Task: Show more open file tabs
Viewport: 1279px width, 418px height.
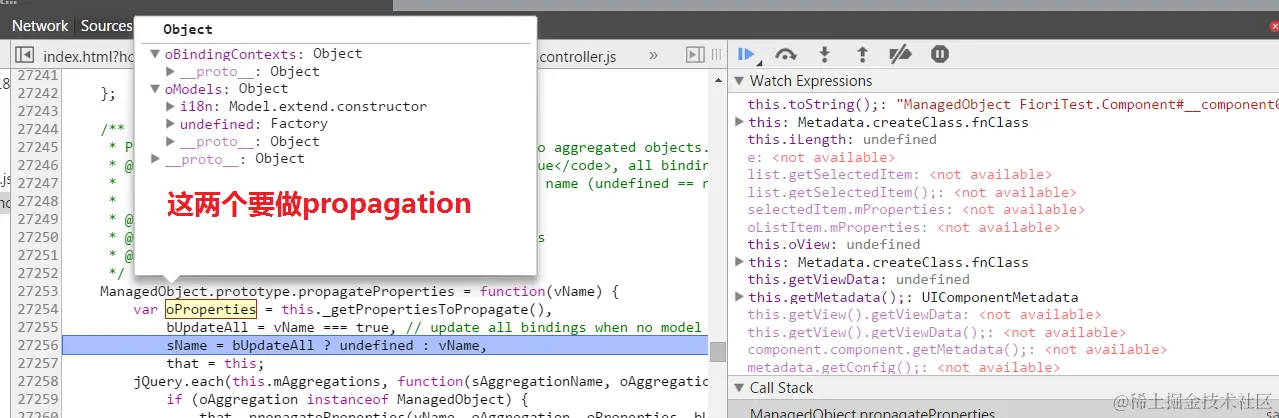Action: tap(654, 55)
